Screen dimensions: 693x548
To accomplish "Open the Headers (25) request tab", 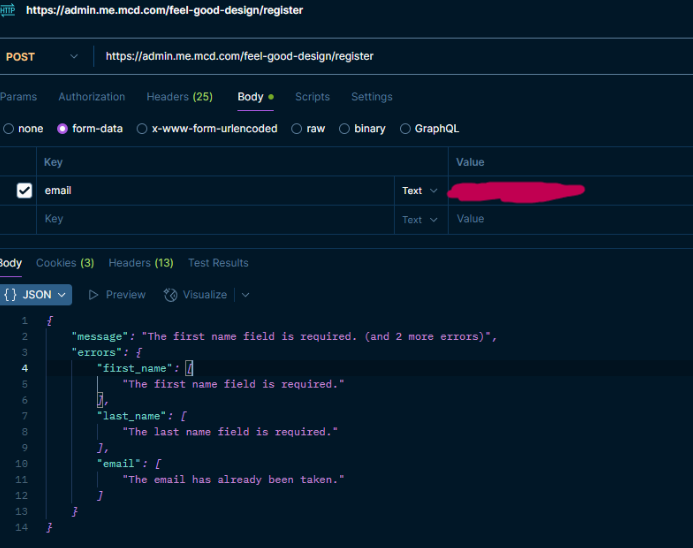I will click(x=179, y=97).
